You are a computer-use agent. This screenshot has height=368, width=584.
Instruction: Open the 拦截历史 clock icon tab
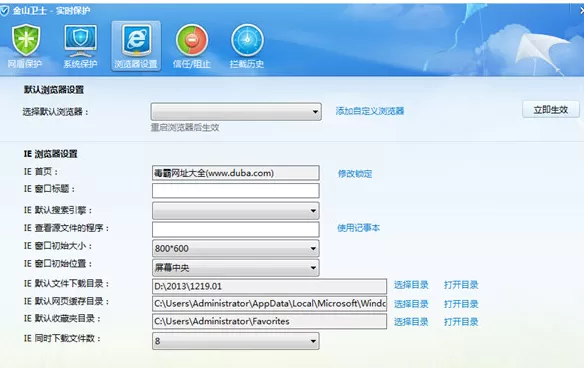tap(247, 46)
